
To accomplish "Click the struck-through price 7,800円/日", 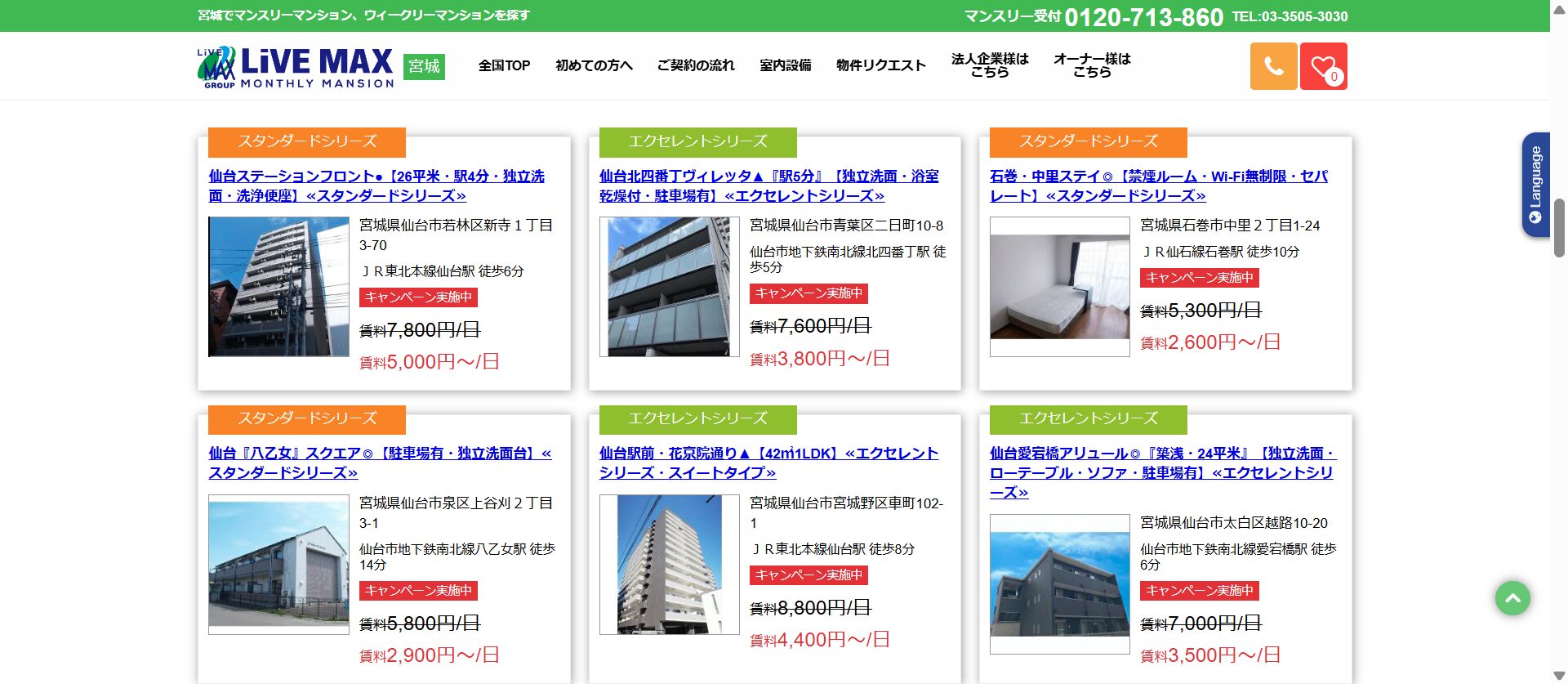I will point(420,330).
